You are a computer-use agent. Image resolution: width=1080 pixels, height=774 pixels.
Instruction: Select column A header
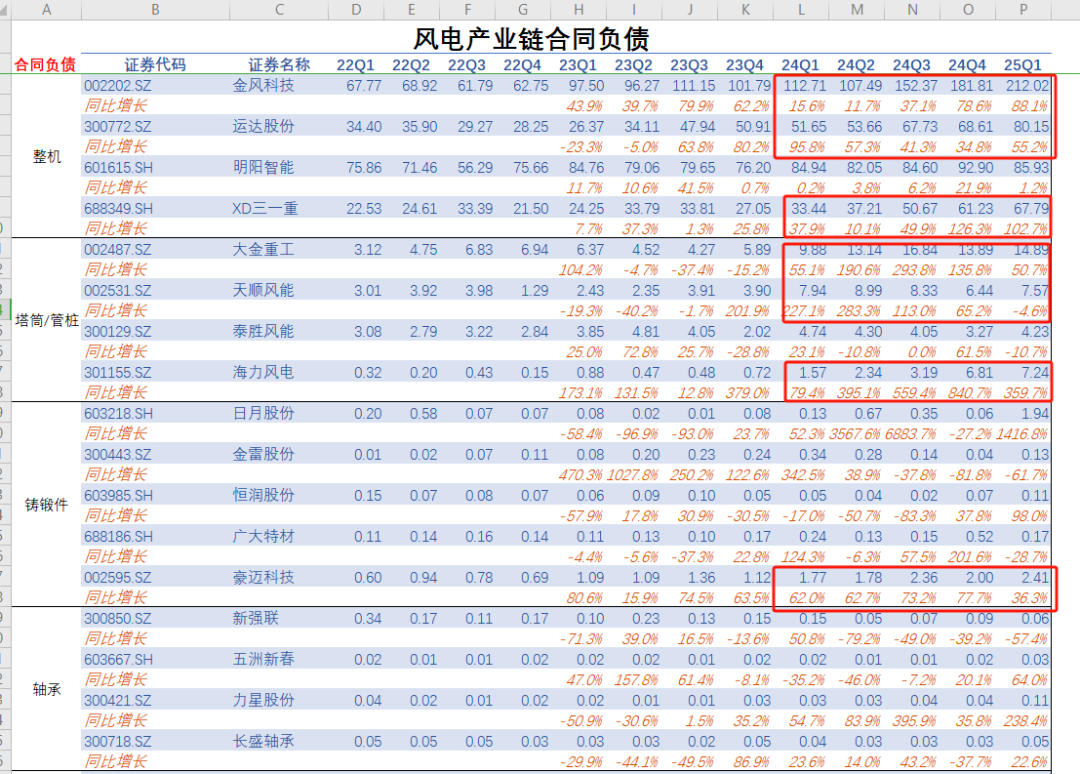pos(46,10)
